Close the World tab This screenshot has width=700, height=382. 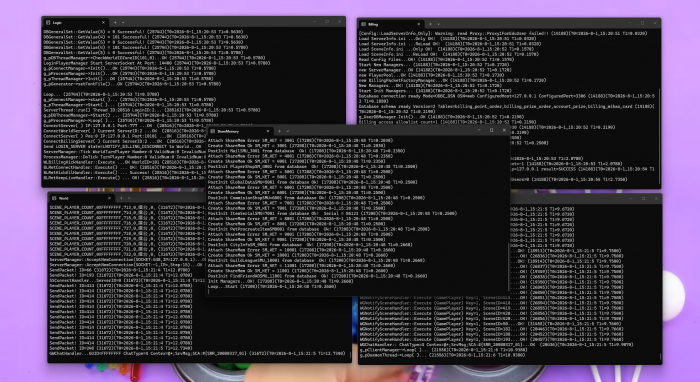tap(109, 198)
